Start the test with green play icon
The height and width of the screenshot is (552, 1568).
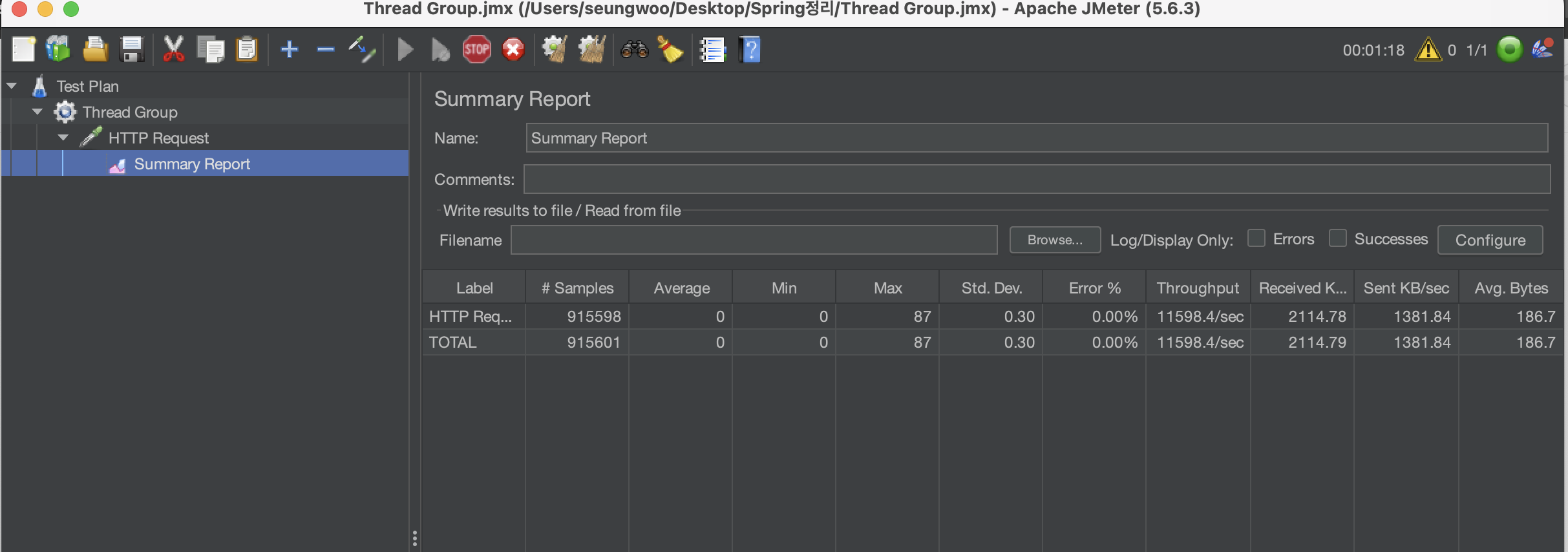point(405,49)
